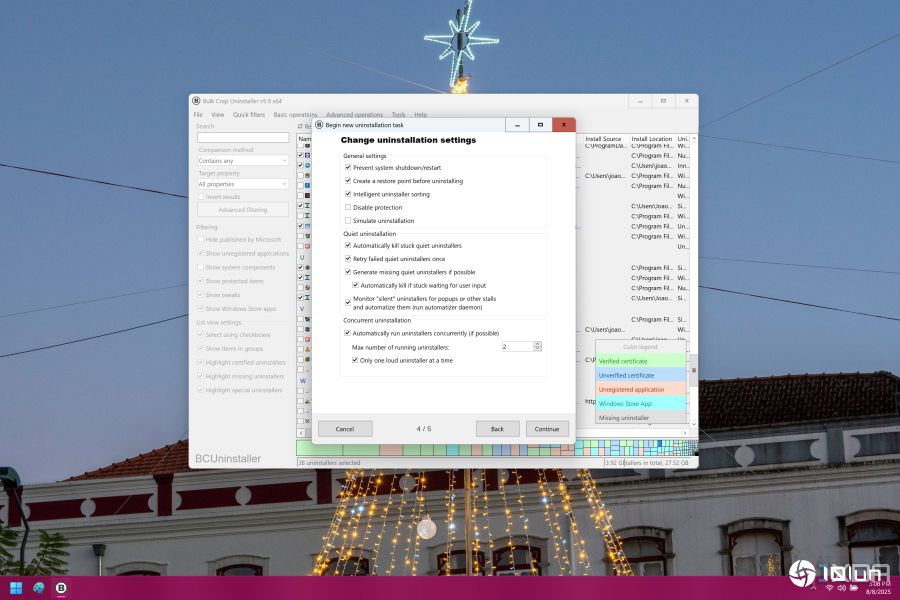Close the uninstallation dialog with red X
This screenshot has width=900, height=600.
coord(564,125)
